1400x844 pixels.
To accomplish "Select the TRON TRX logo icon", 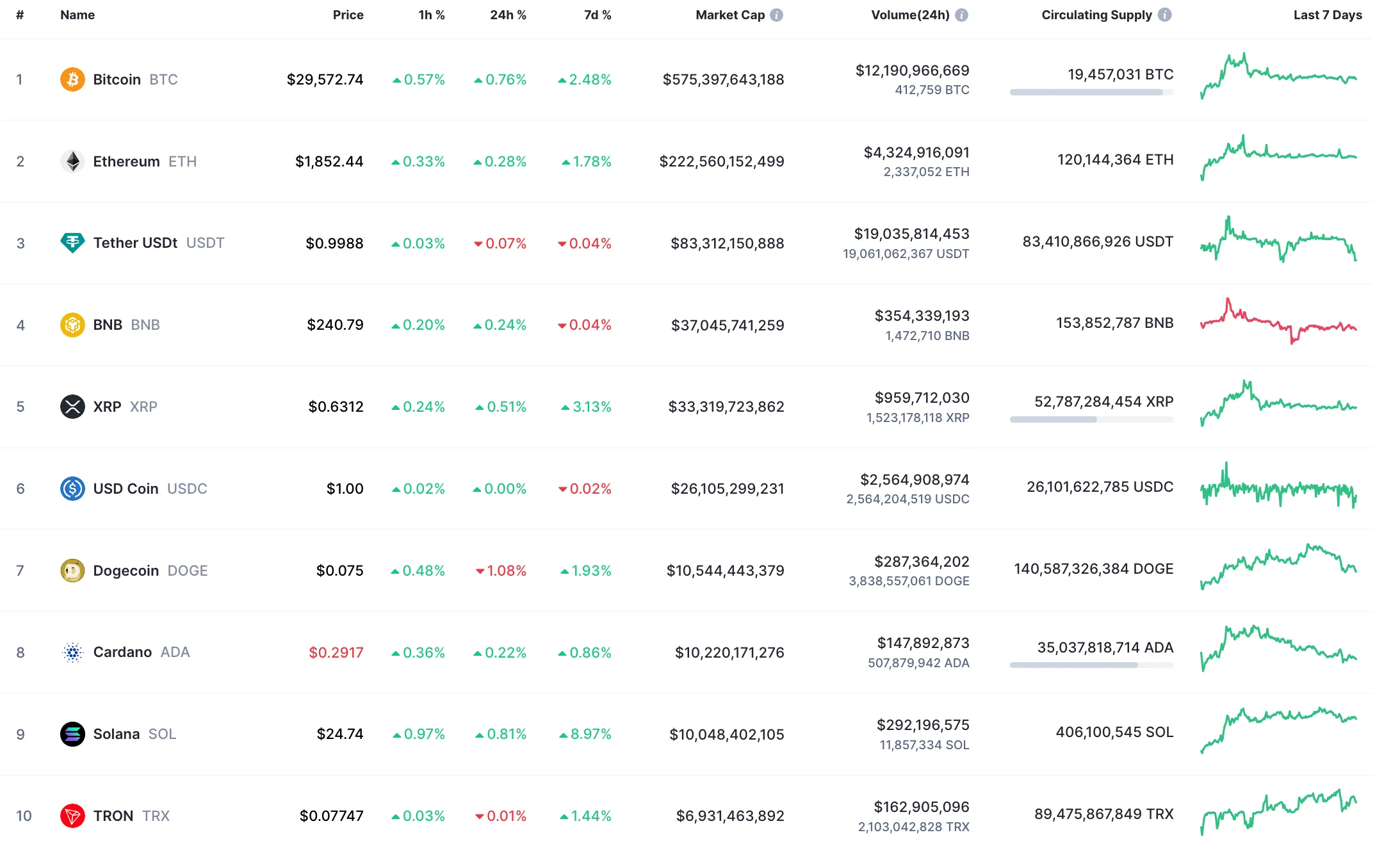I will click(x=73, y=816).
